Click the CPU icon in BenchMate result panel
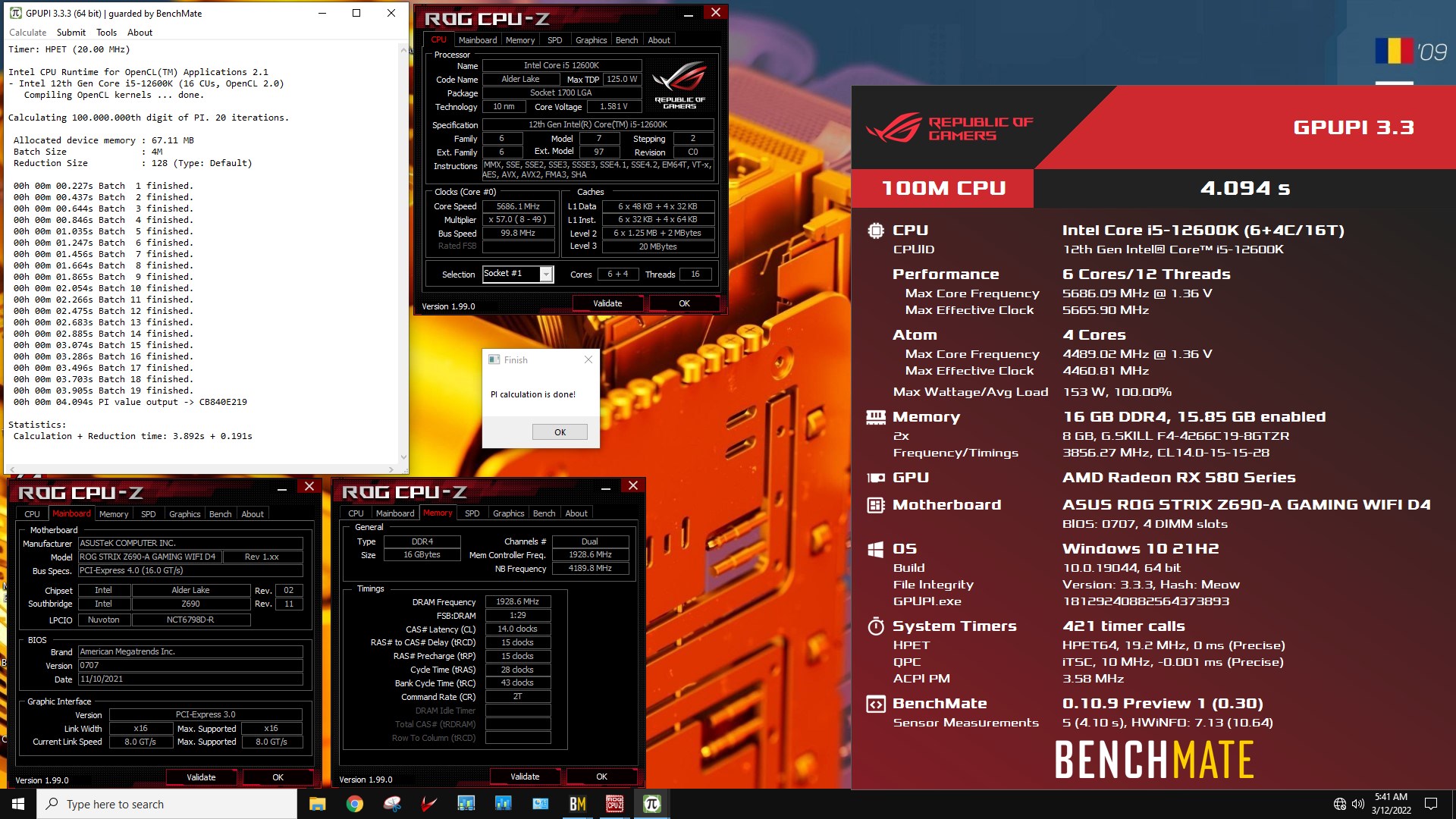Viewport: 1456px width, 819px height. click(876, 231)
